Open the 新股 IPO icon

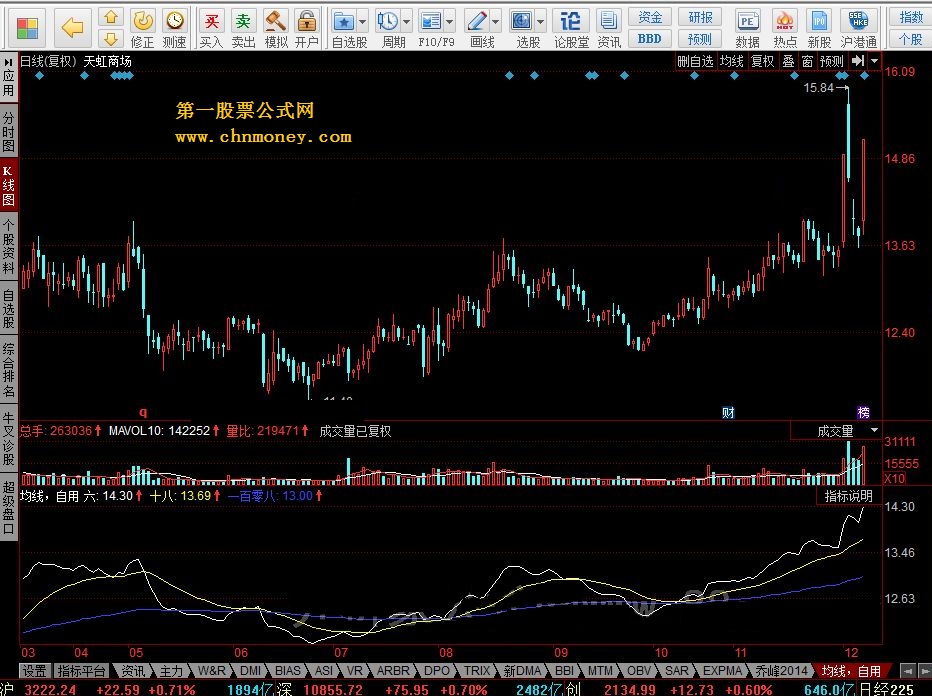click(819, 29)
